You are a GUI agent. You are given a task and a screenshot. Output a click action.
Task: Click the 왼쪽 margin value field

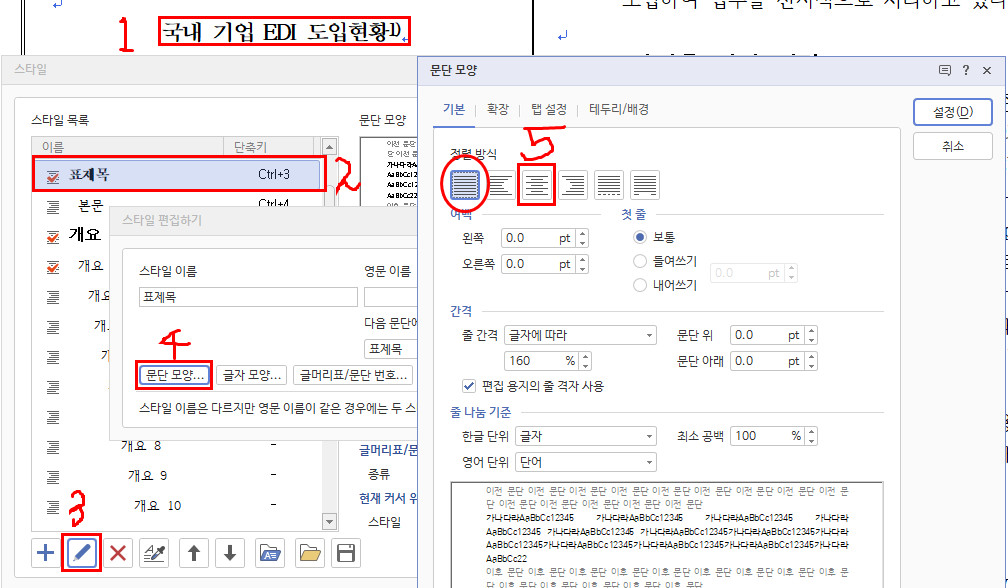click(x=539, y=238)
